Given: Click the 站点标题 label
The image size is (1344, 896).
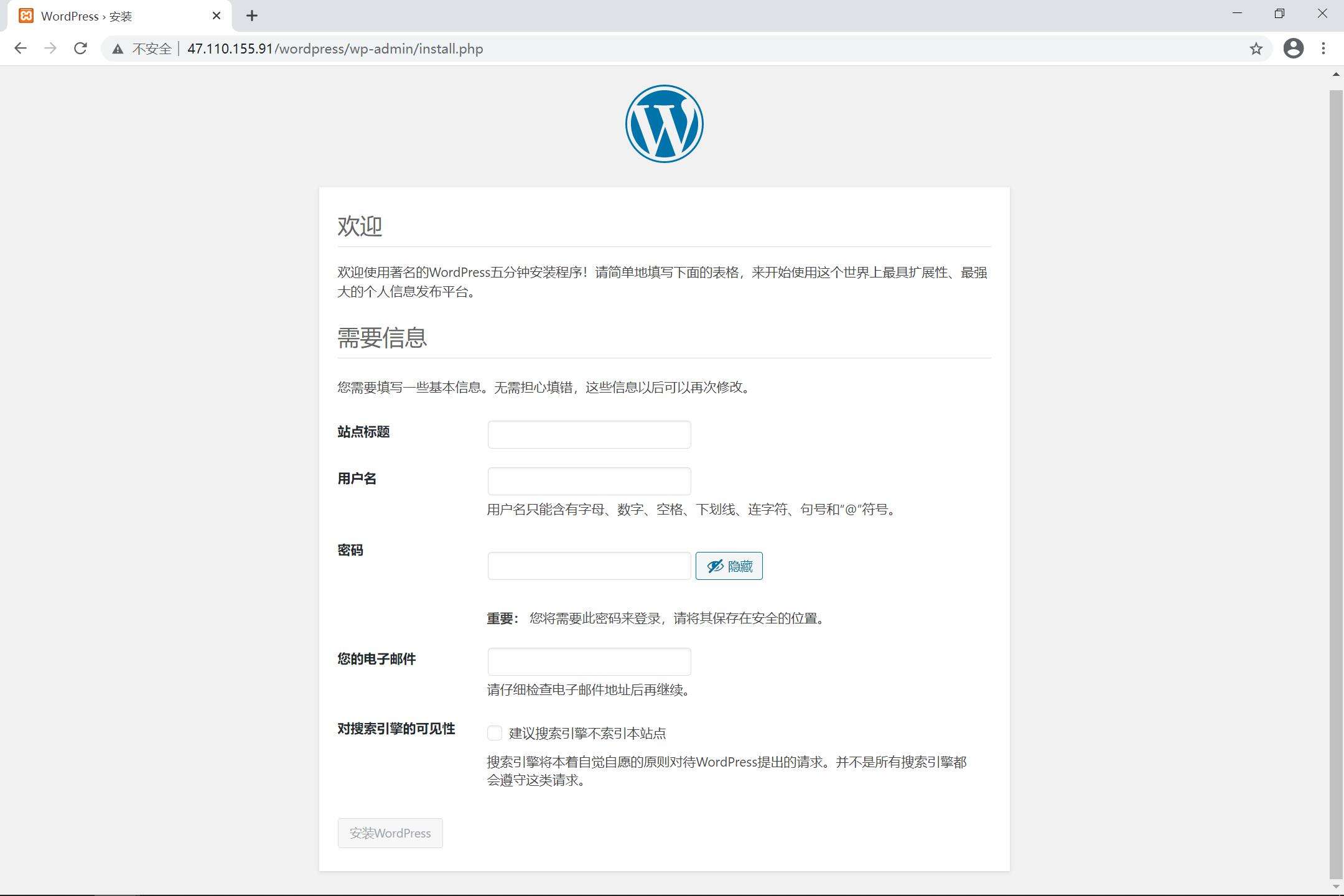Looking at the screenshot, I should pos(363,432).
